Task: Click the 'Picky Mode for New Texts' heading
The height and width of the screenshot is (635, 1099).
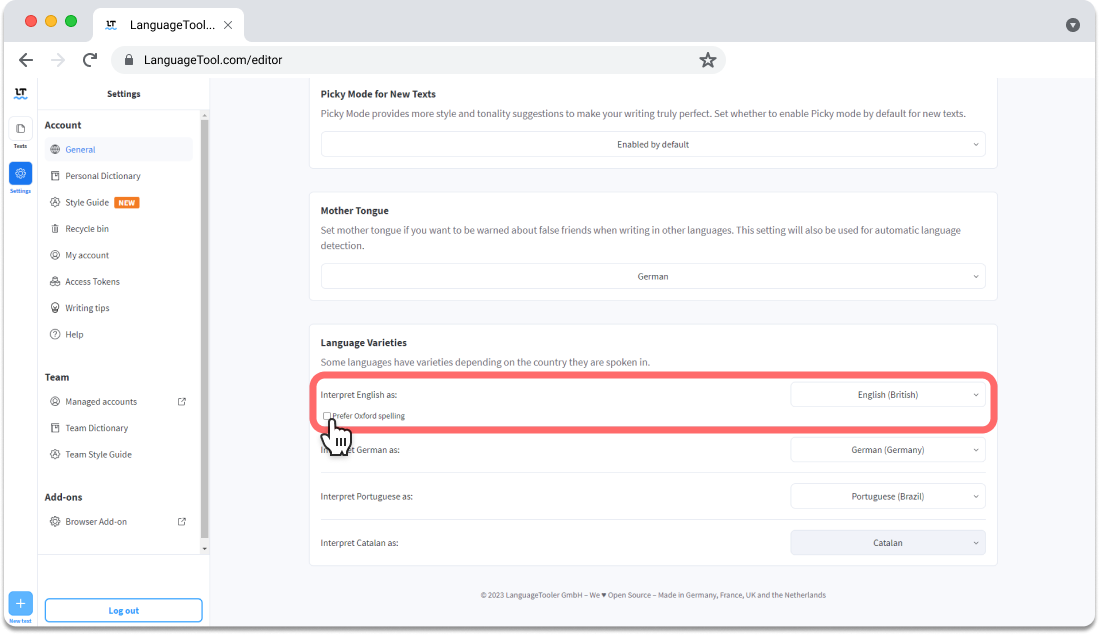Action: [378, 94]
